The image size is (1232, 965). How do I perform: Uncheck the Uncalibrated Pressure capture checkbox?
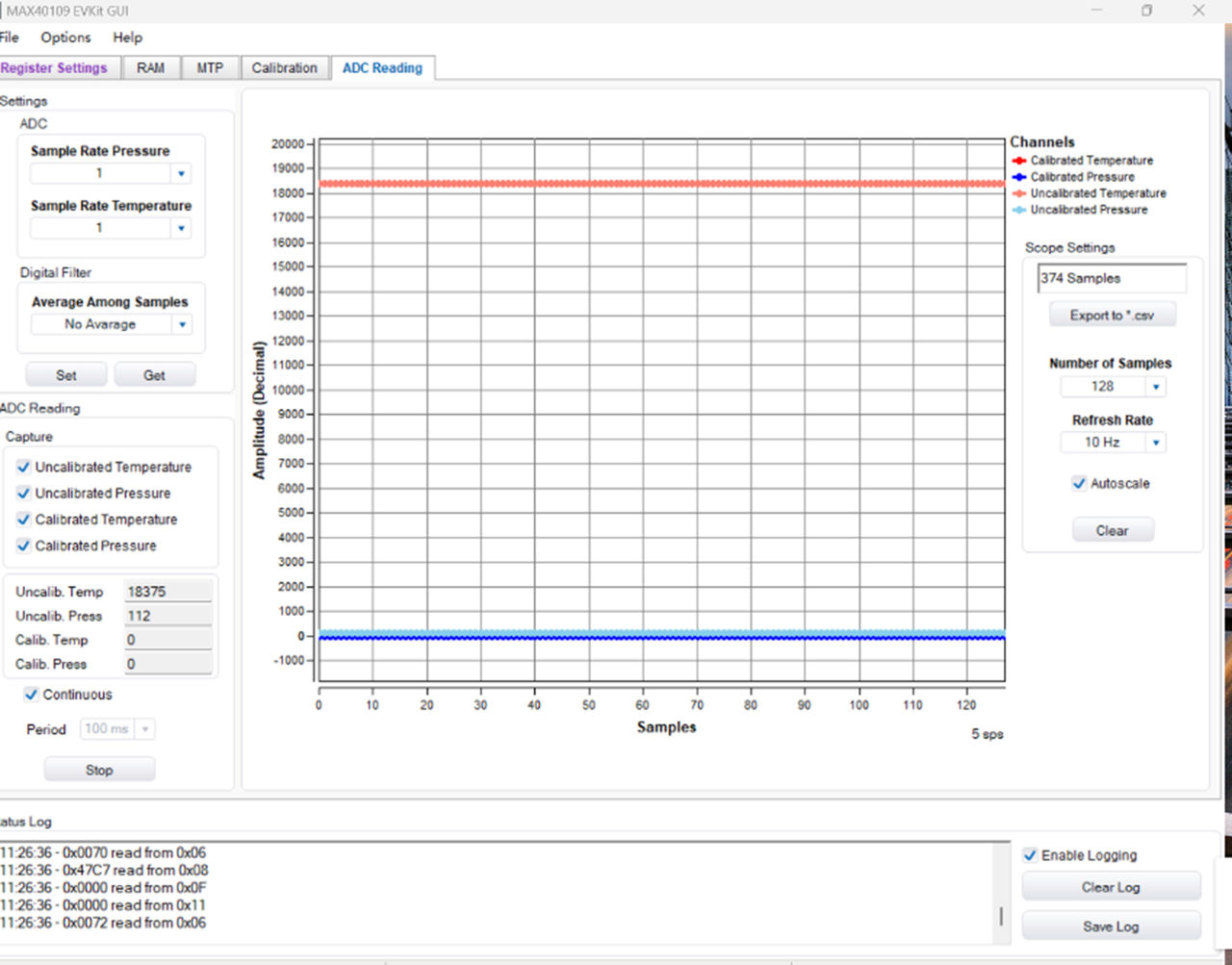pyautogui.click(x=22, y=493)
